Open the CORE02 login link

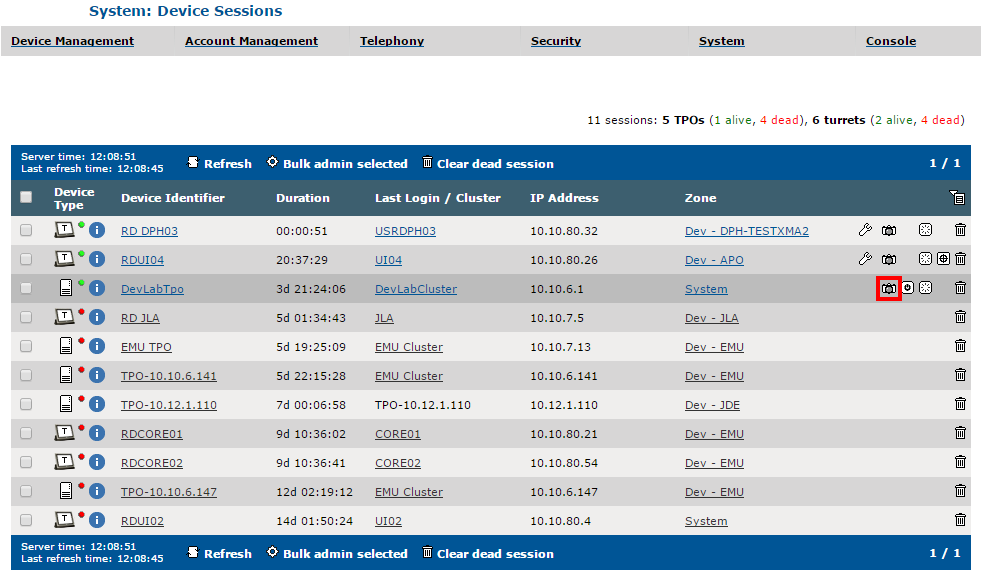click(x=397, y=463)
